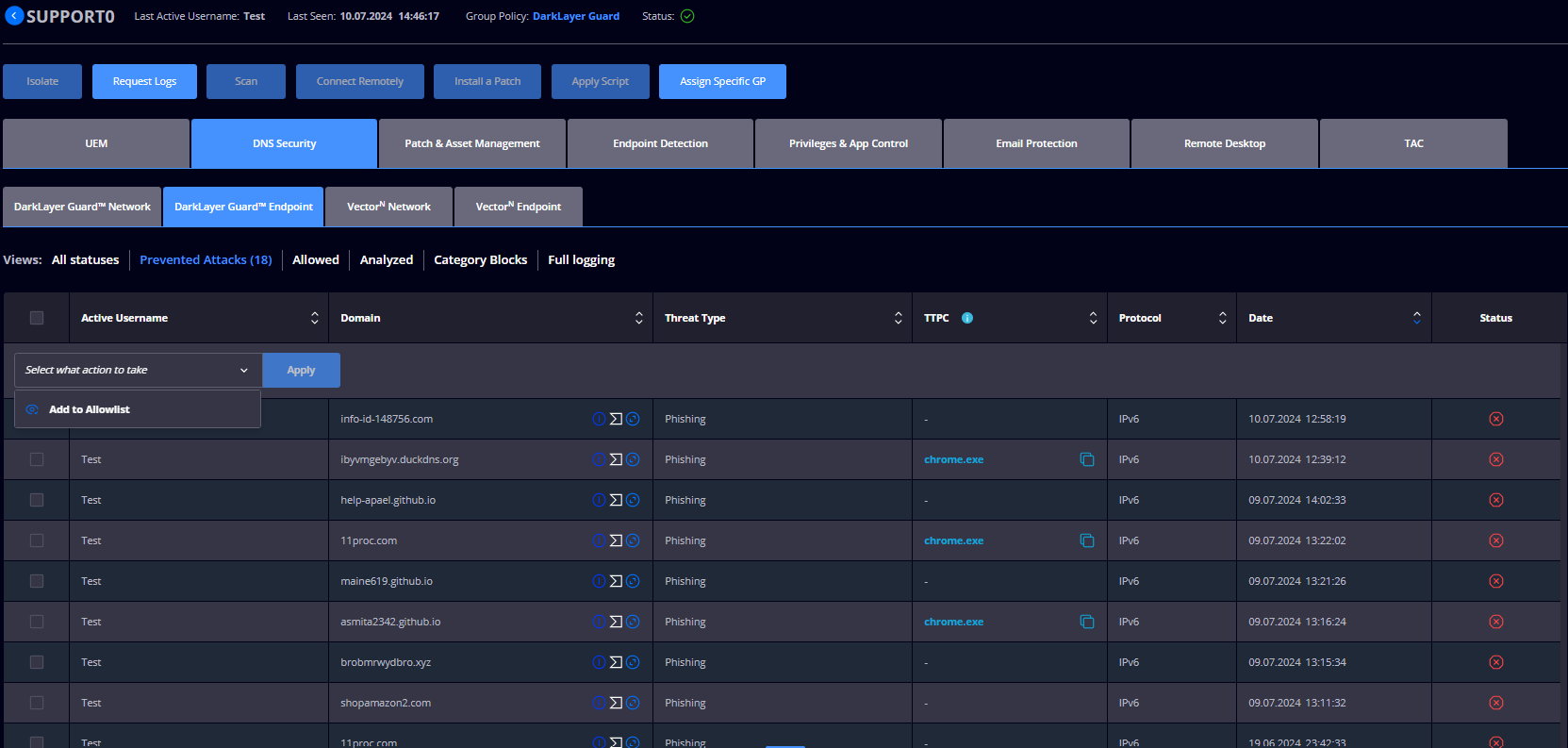The image size is (1568, 748).
Task: Select the VectorN Endpoint sub-tab
Action: (x=519, y=207)
